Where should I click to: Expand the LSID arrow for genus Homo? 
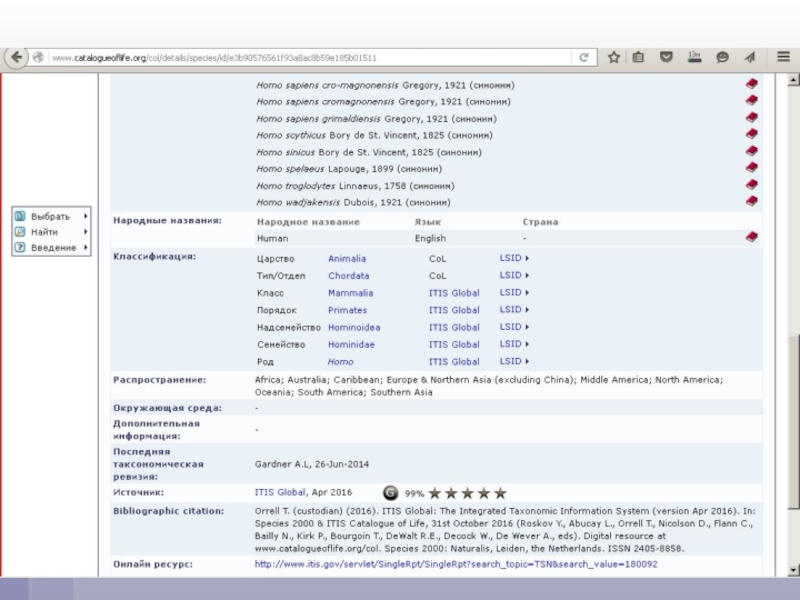point(514,361)
